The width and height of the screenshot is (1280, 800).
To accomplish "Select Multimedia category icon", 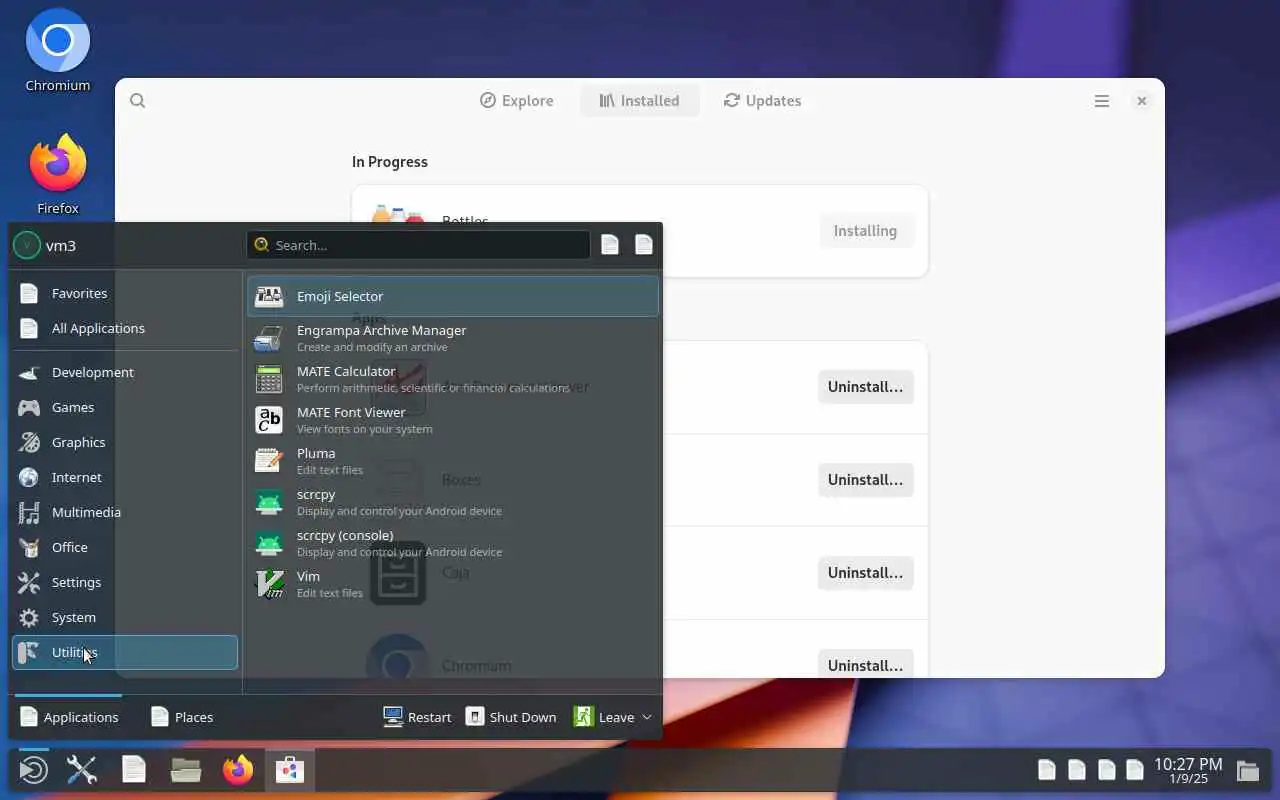I will pyautogui.click(x=29, y=512).
